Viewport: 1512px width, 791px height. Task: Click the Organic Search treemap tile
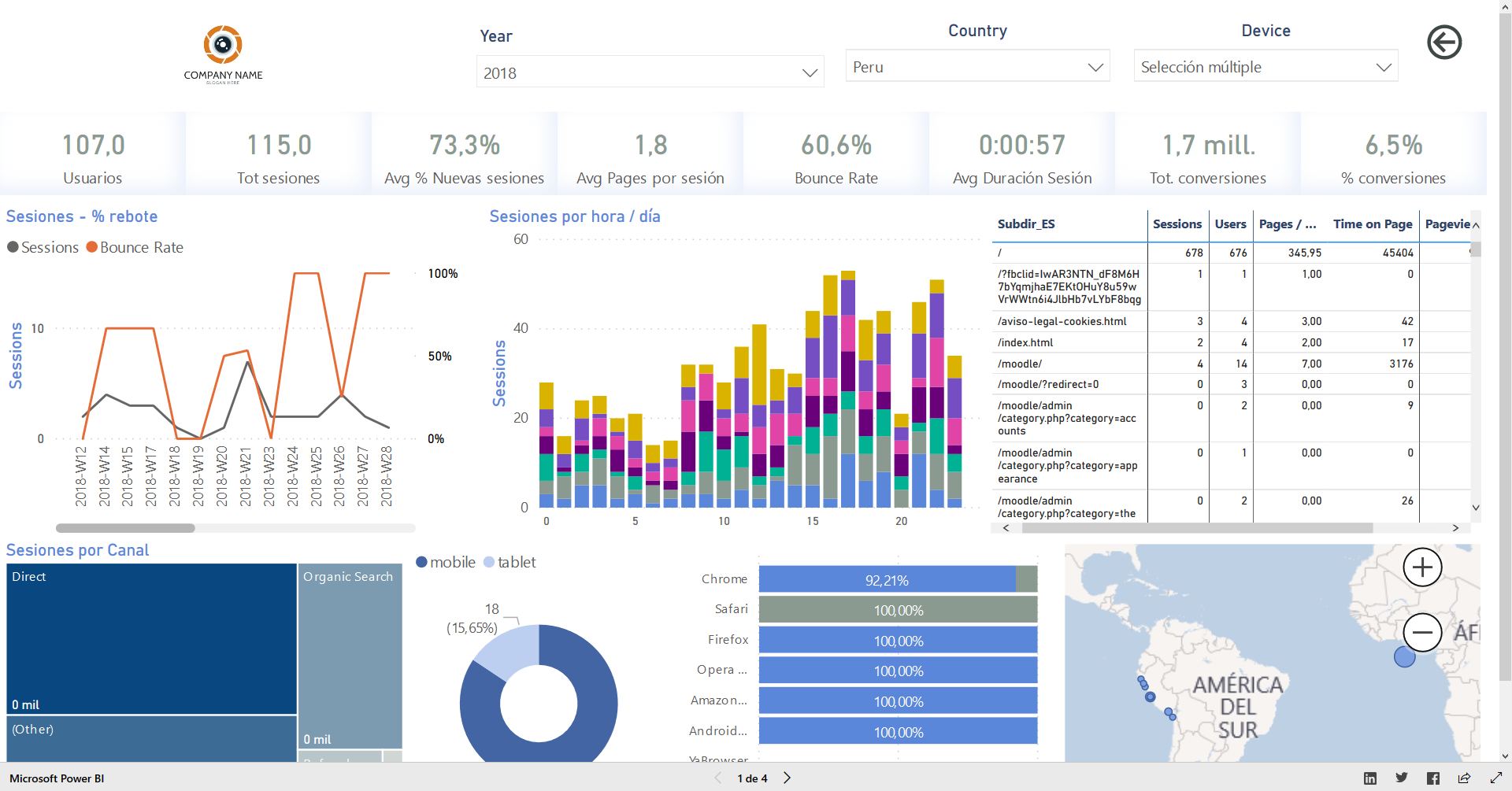pos(350,656)
